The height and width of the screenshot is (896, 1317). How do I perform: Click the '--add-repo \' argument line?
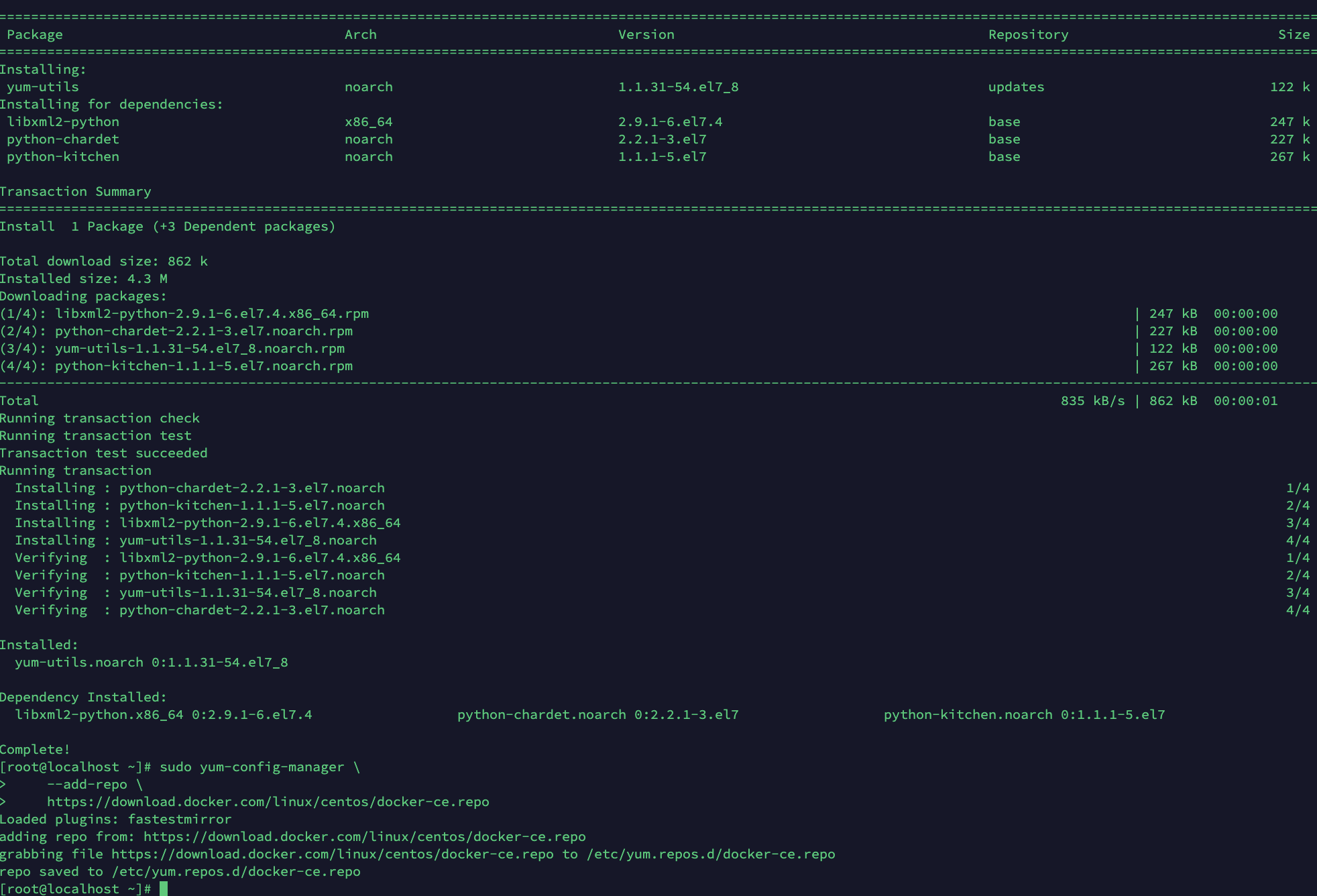coord(95,784)
